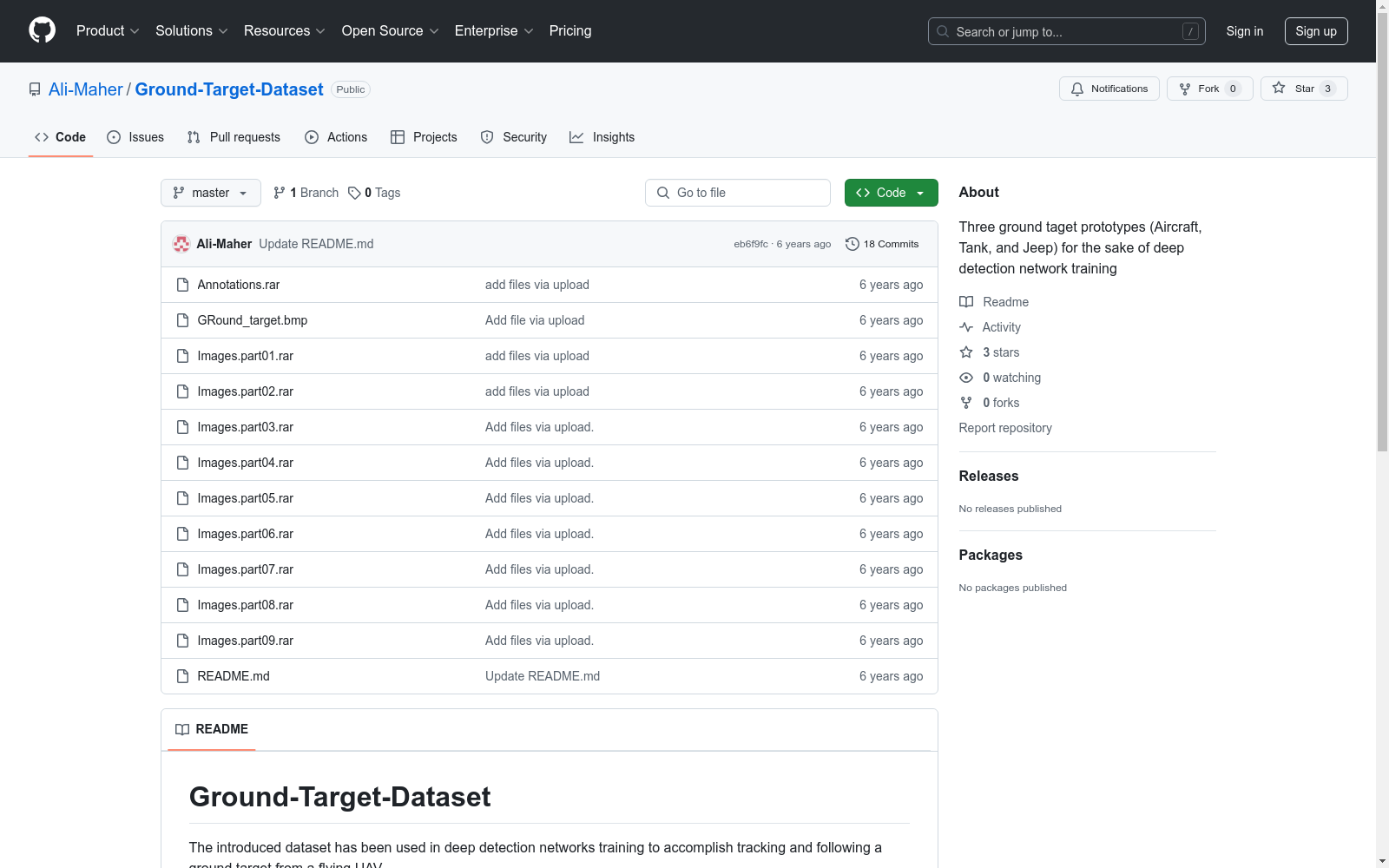Open the Readme link in About
Screen dimensions: 1389x868
(x=994, y=302)
